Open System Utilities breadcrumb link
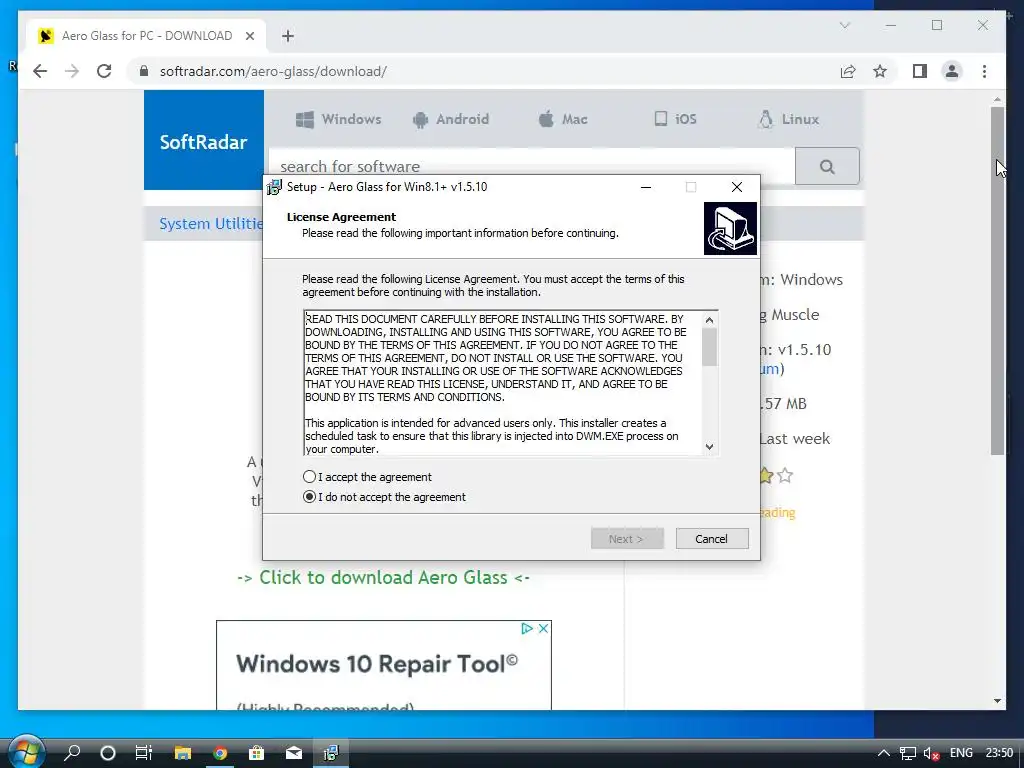This screenshot has width=1024, height=768. (211, 223)
